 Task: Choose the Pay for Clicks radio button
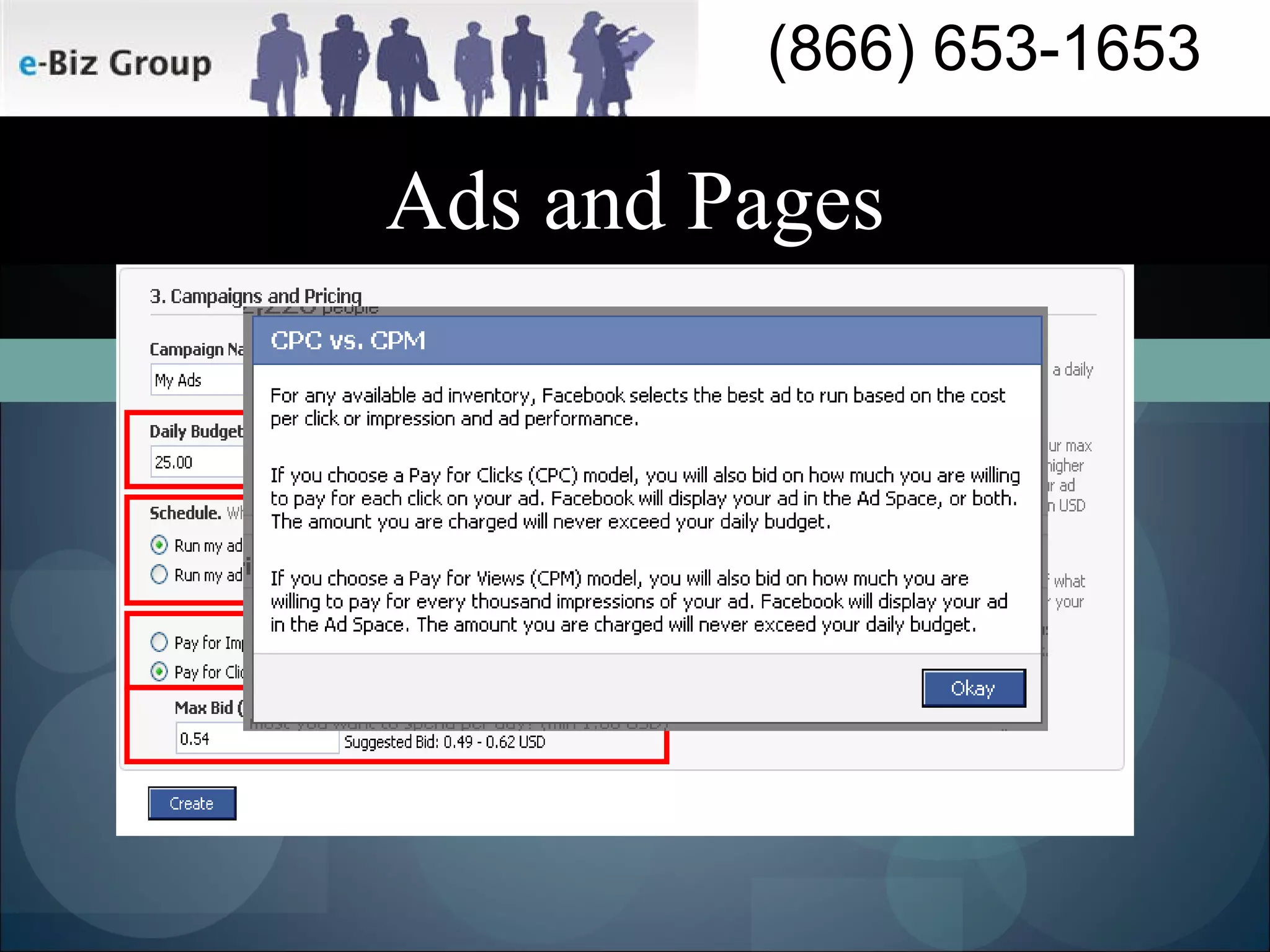click(159, 671)
